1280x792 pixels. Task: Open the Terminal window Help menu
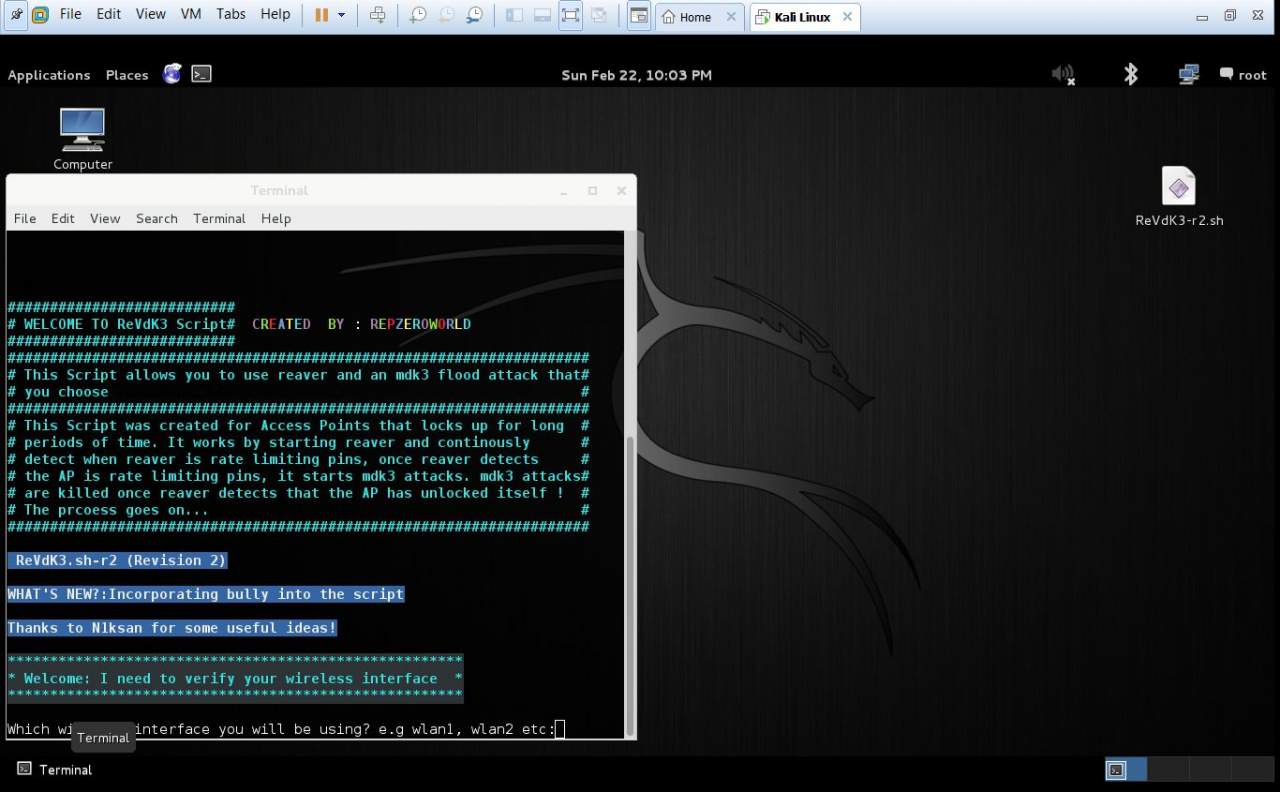click(276, 219)
